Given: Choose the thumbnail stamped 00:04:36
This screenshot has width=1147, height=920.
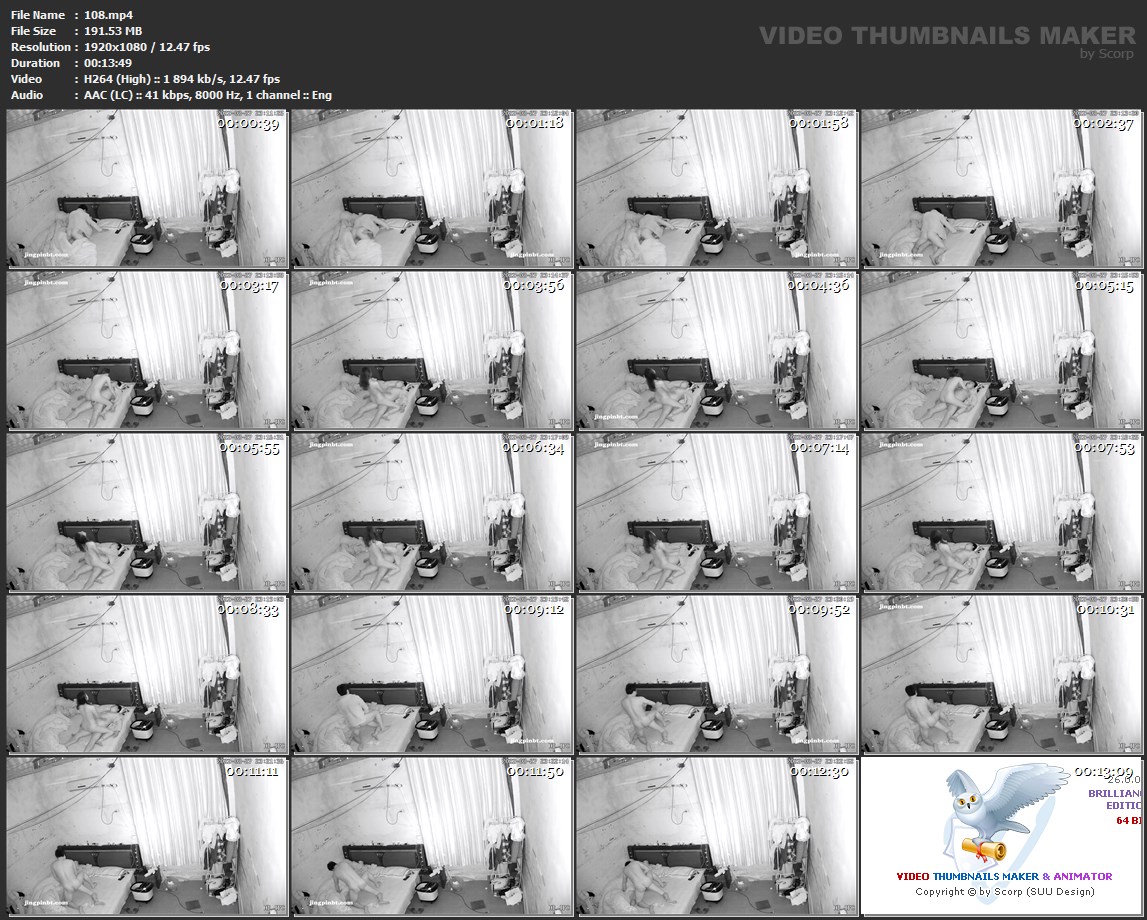Looking at the screenshot, I should coord(717,351).
